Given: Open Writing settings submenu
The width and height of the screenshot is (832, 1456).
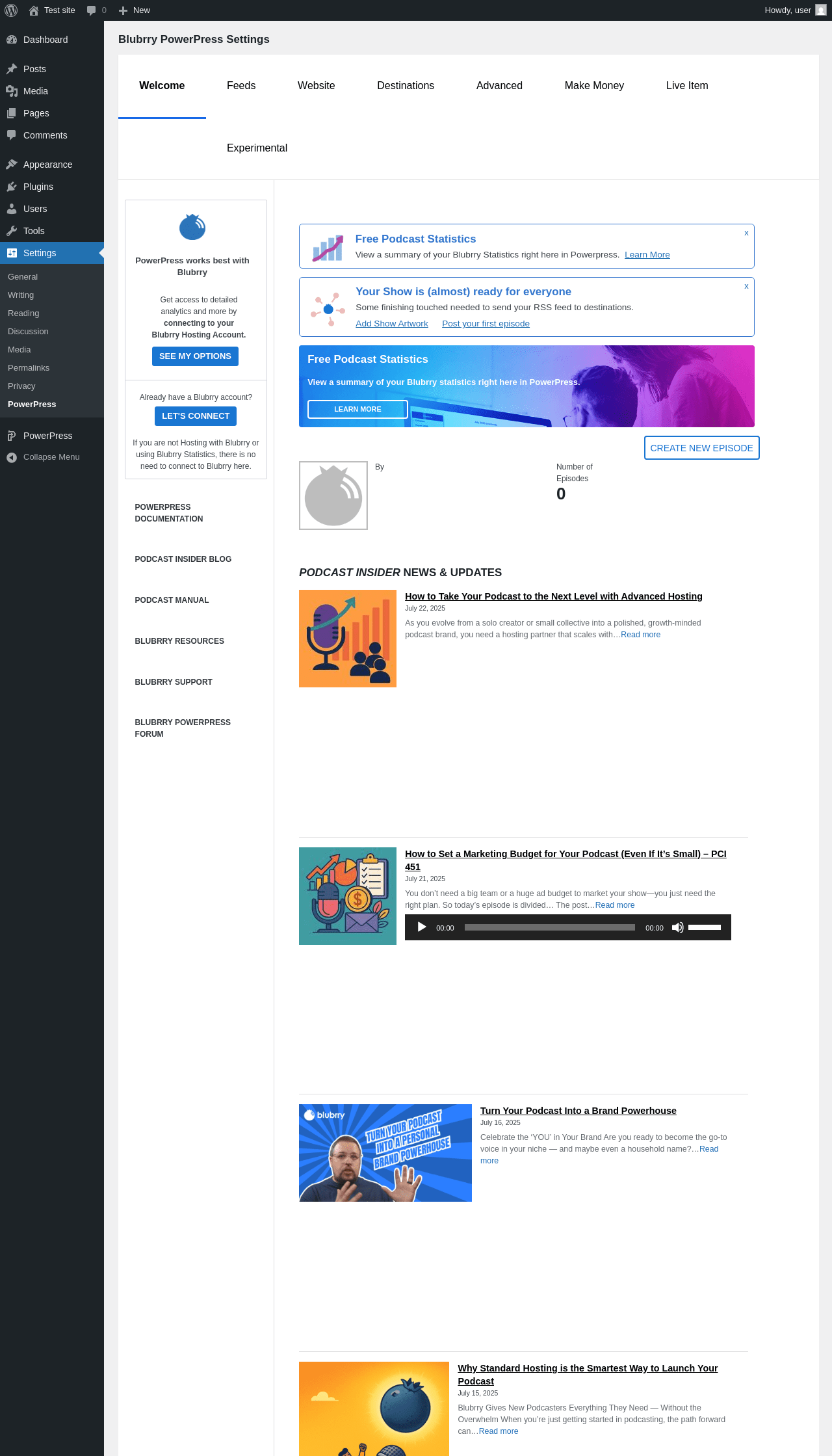Looking at the screenshot, I should [21, 295].
